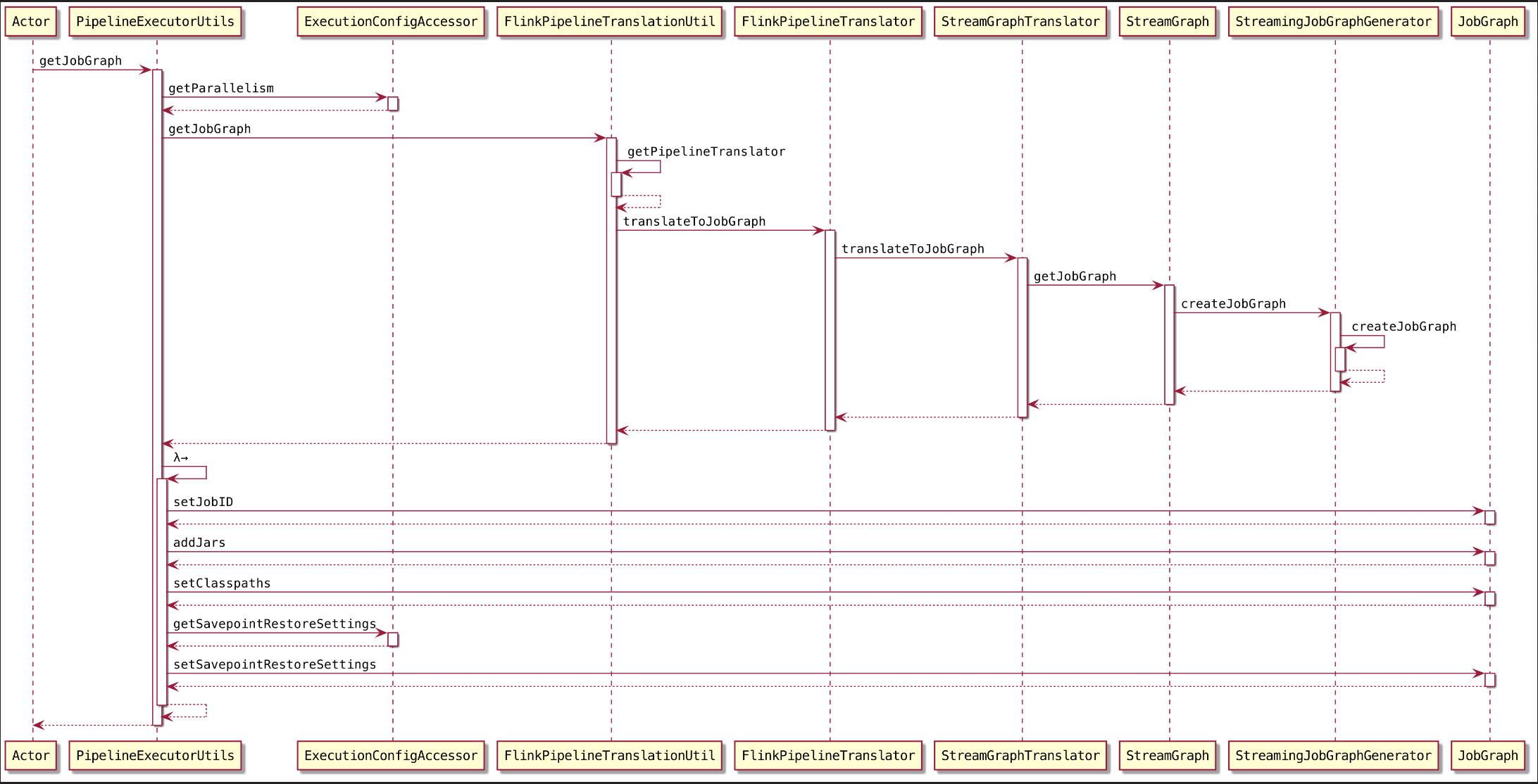This screenshot has height=784, width=1538.
Task: Select the setClasspaths activation box on JobGraph lifeline
Action: (x=1490, y=599)
